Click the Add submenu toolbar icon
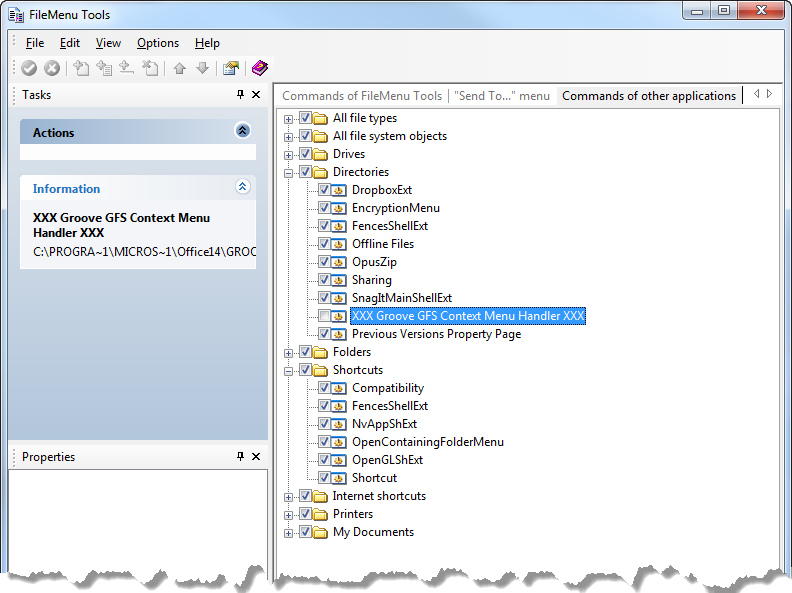 pyautogui.click(x=104, y=68)
